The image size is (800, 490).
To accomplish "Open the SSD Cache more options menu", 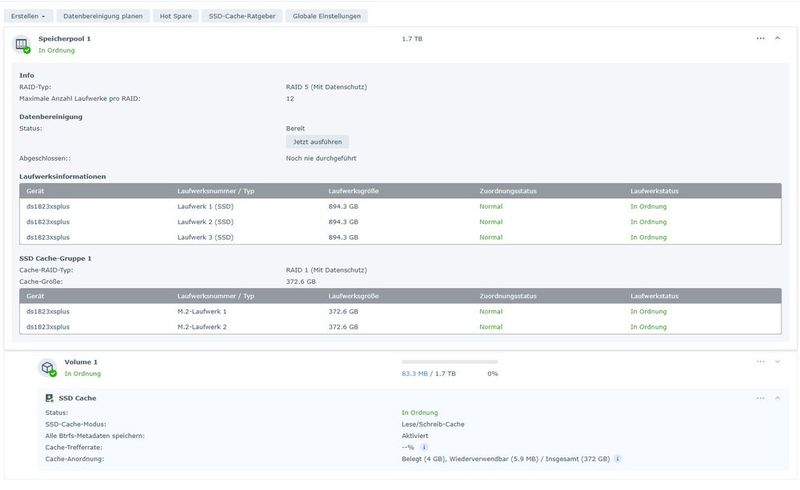I will (x=760, y=398).
